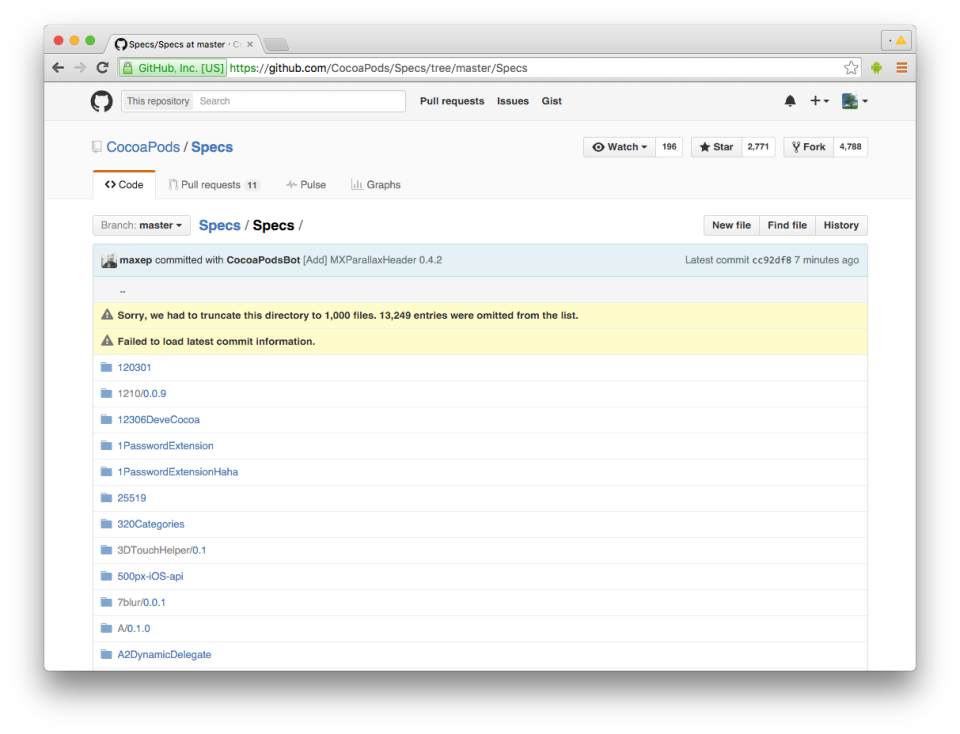View repository Graphs via the bar-chart icon

356,184
